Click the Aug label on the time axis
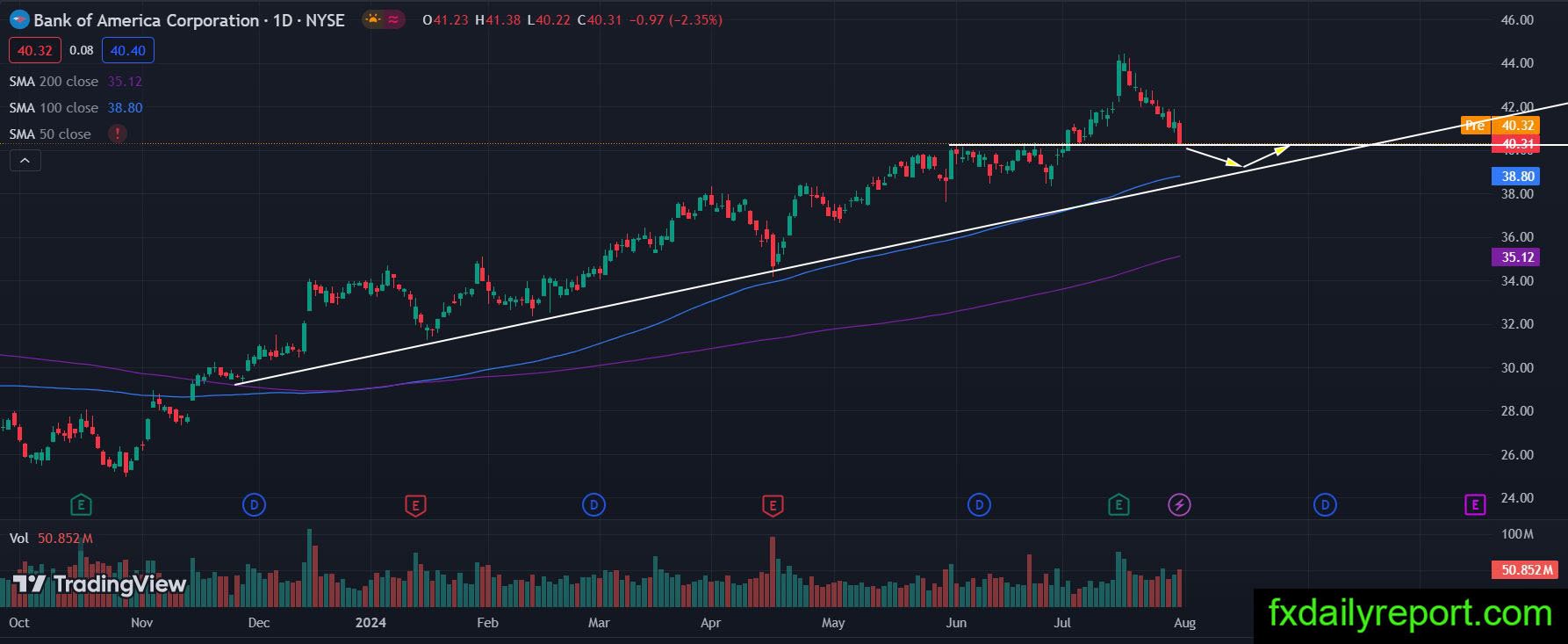The width and height of the screenshot is (1568, 644). click(1184, 623)
